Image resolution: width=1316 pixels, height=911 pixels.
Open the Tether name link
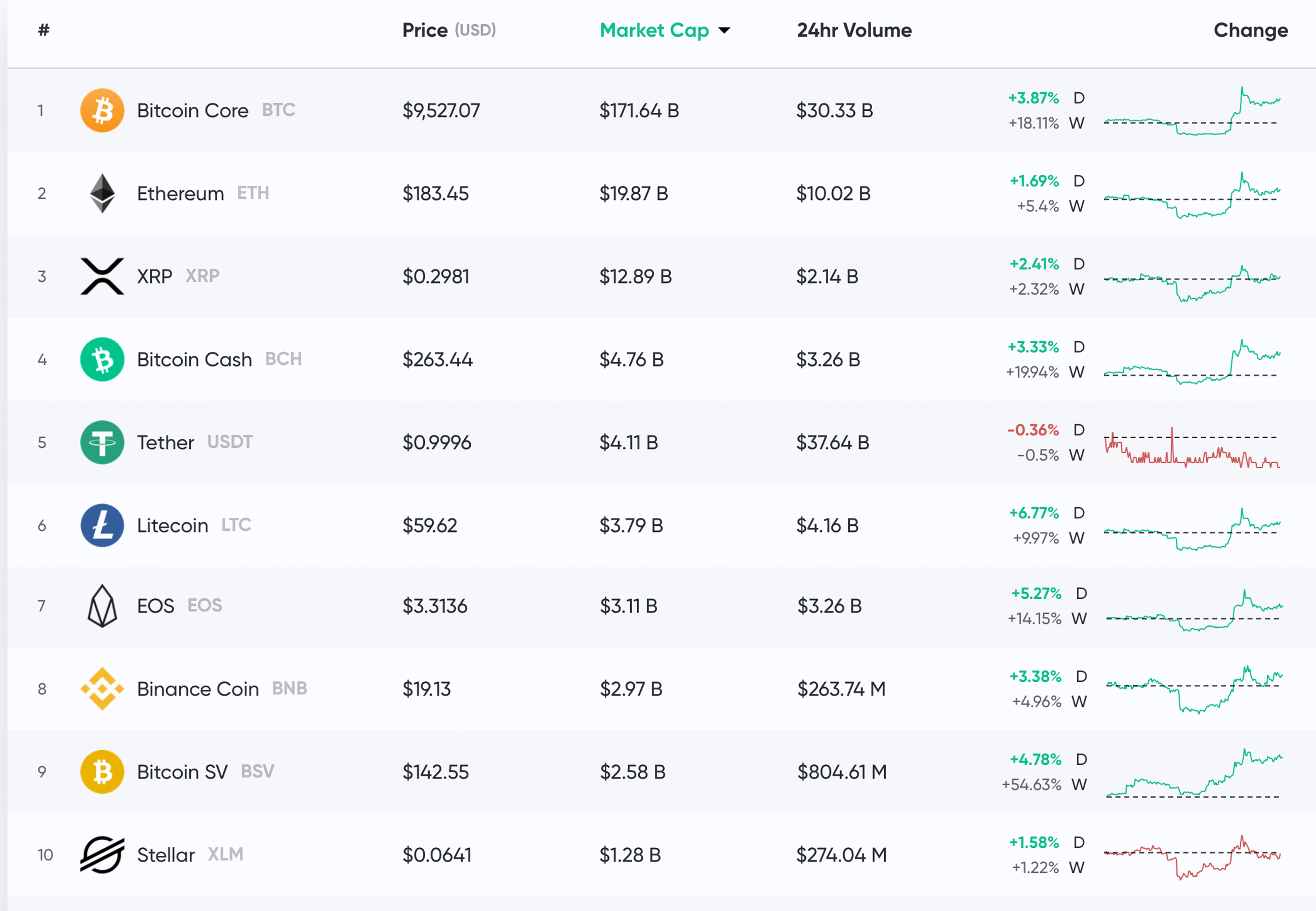166,442
